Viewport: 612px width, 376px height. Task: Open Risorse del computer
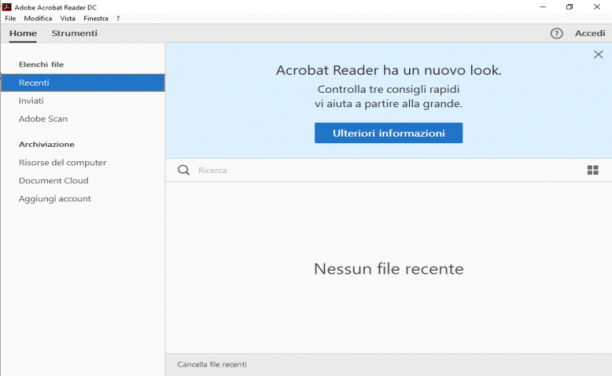click(x=62, y=162)
